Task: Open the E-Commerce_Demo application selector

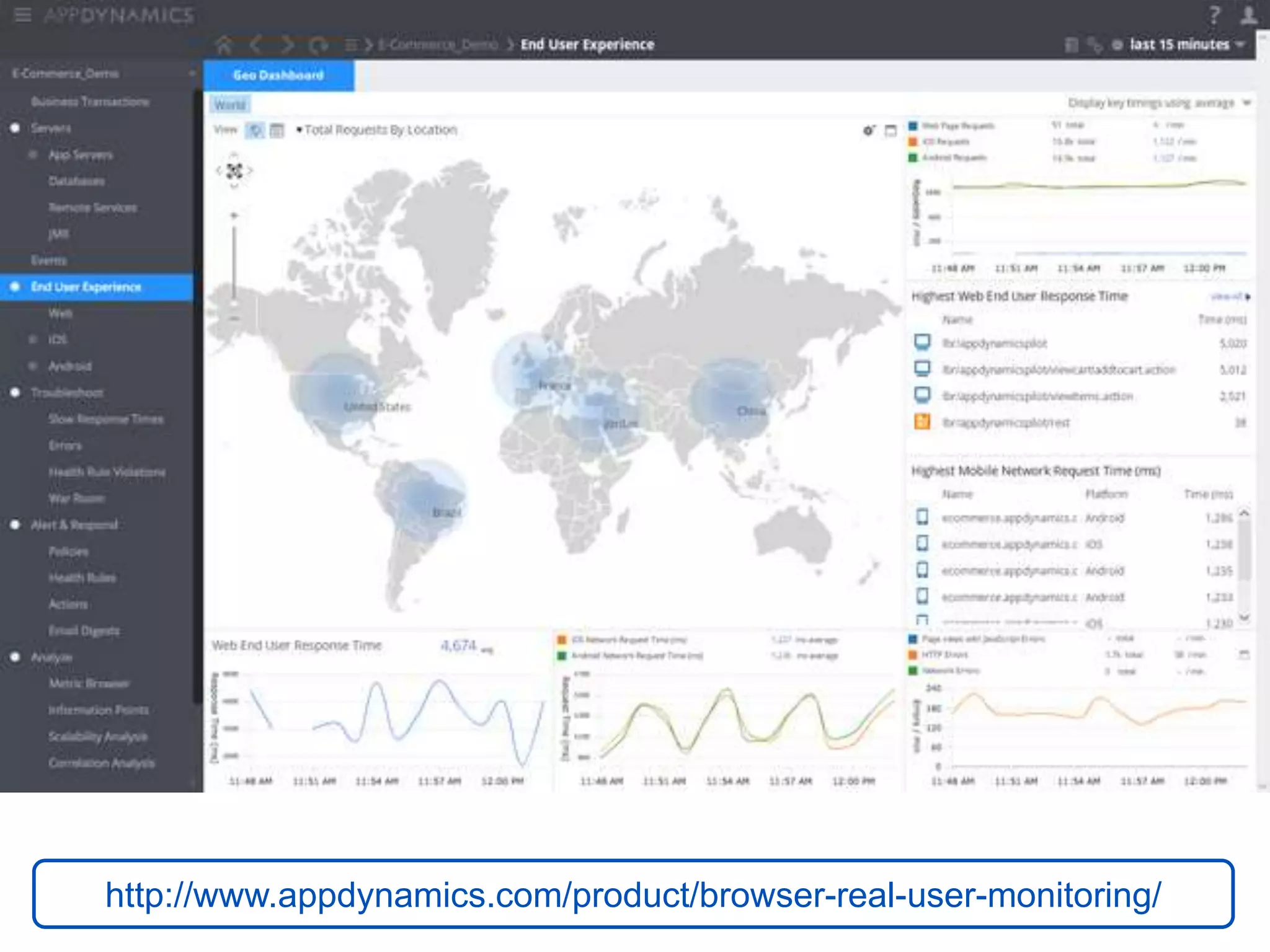Action: [x=102, y=74]
